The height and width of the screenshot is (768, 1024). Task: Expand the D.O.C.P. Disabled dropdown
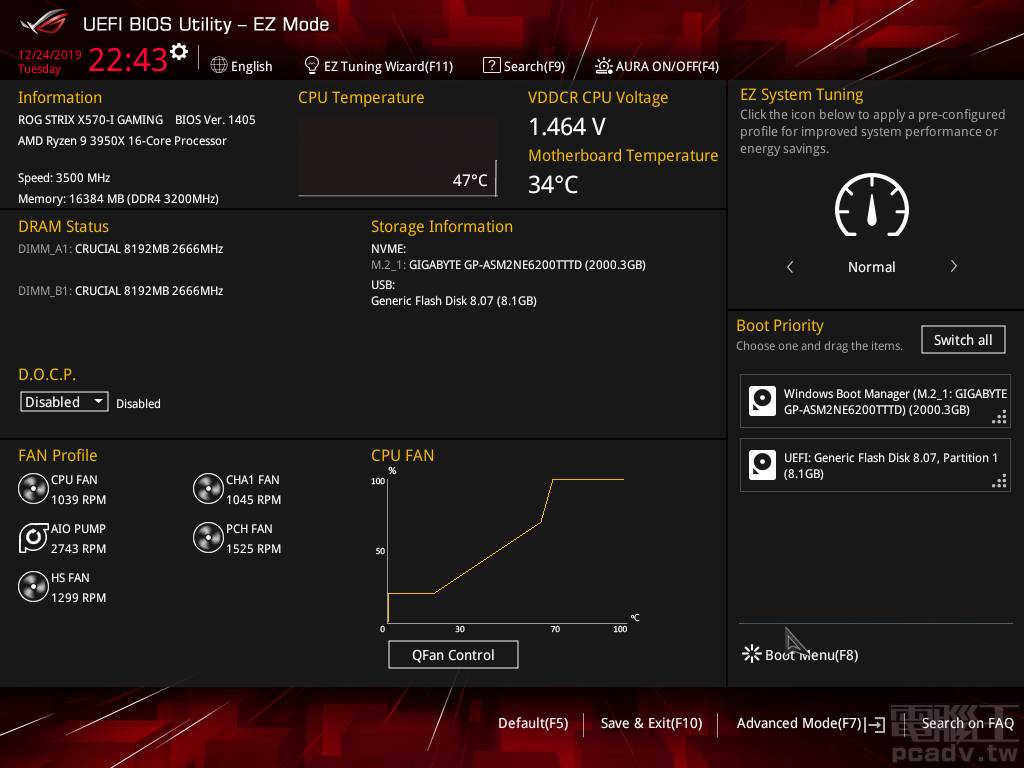(x=65, y=402)
